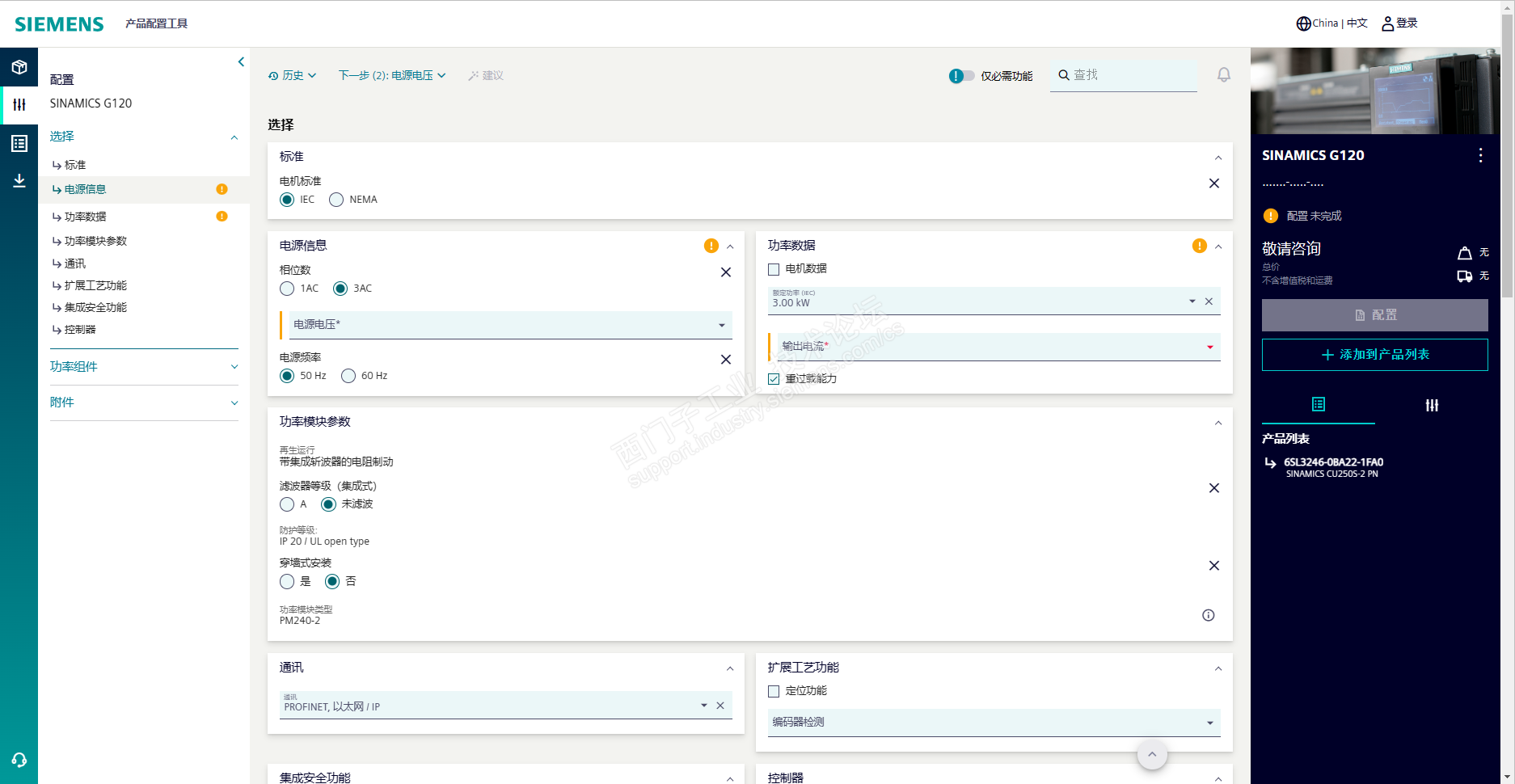Go to 标准 in the sidebar
This screenshot has height=784, width=1515.
pos(75,165)
